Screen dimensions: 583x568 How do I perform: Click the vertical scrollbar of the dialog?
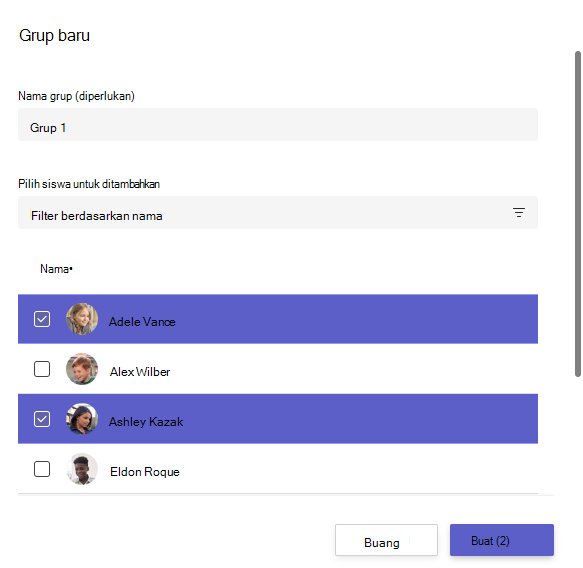pyautogui.click(x=578, y=214)
